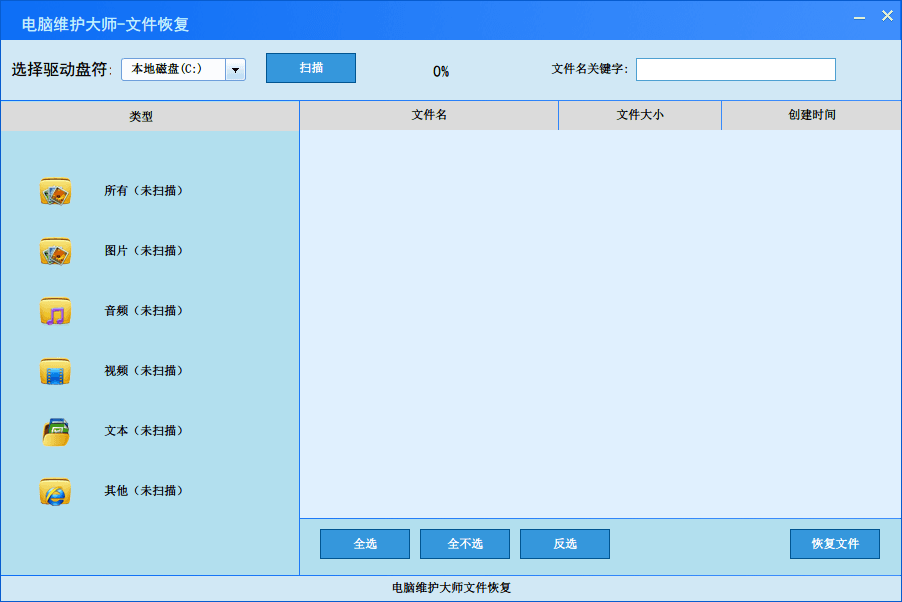Screen dimensions: 902x602
Task: Click the 文本 text folder icon
Action: click(x=55, y=431)
